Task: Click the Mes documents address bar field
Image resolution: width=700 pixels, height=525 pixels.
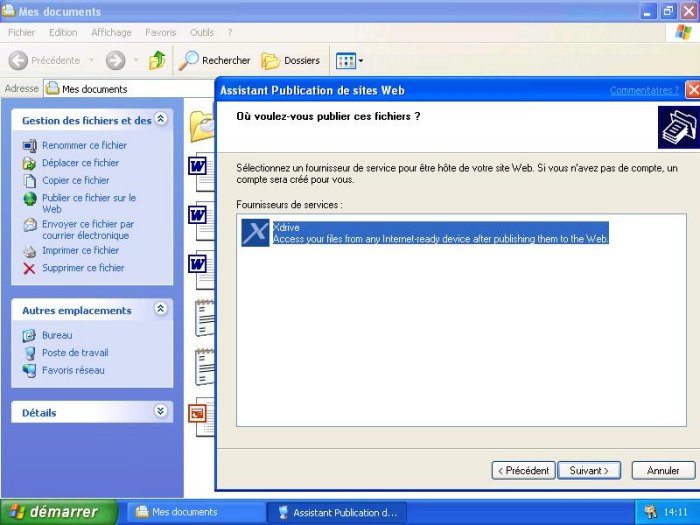Action: pos(130,89)
